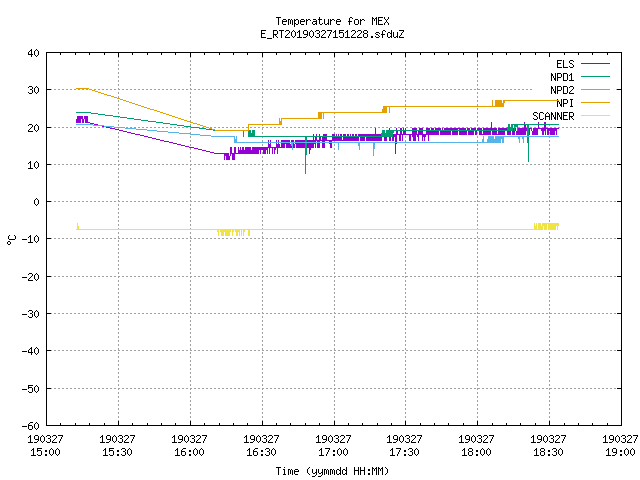
Task: Click the y-axis label 10
Action: (33, 165)
